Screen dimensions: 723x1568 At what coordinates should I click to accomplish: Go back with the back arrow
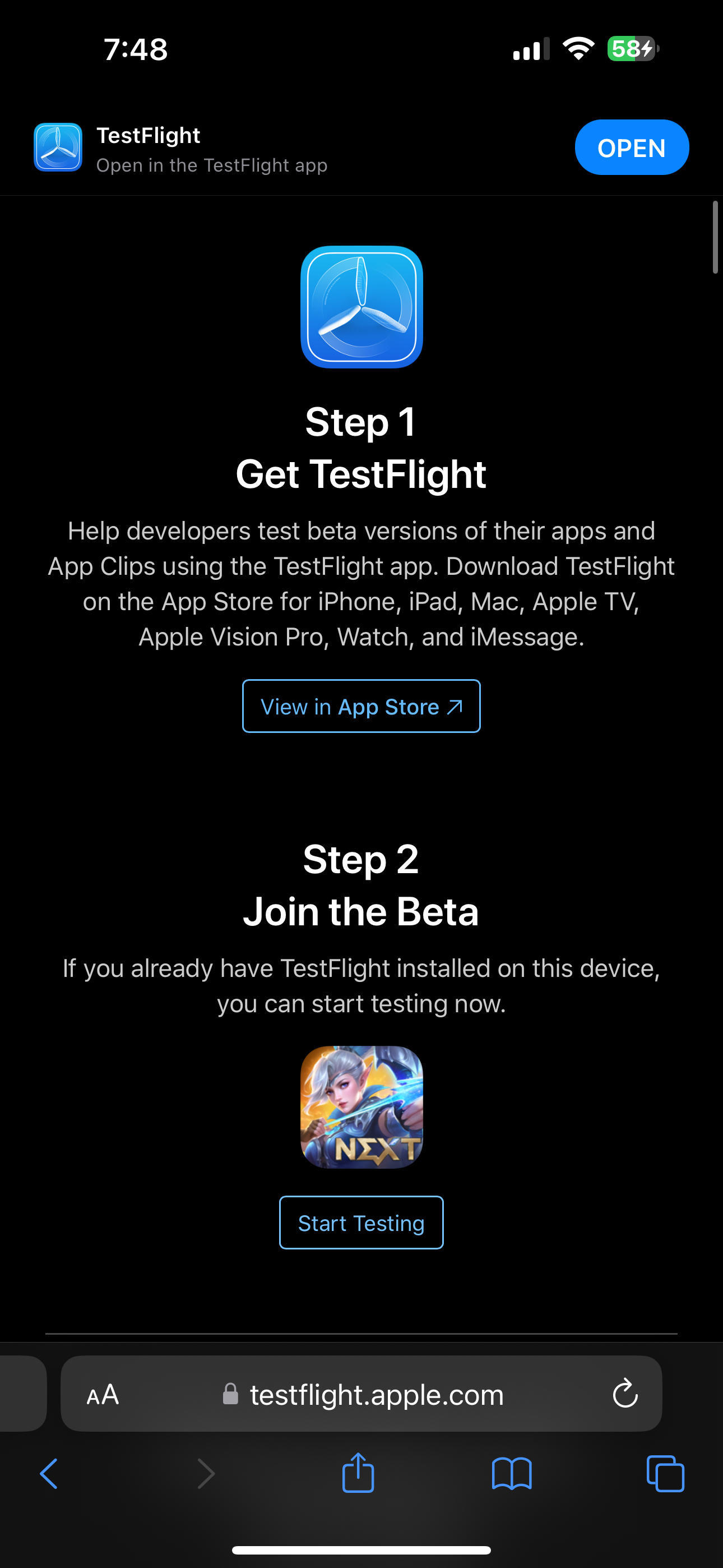click(49, 1474)
